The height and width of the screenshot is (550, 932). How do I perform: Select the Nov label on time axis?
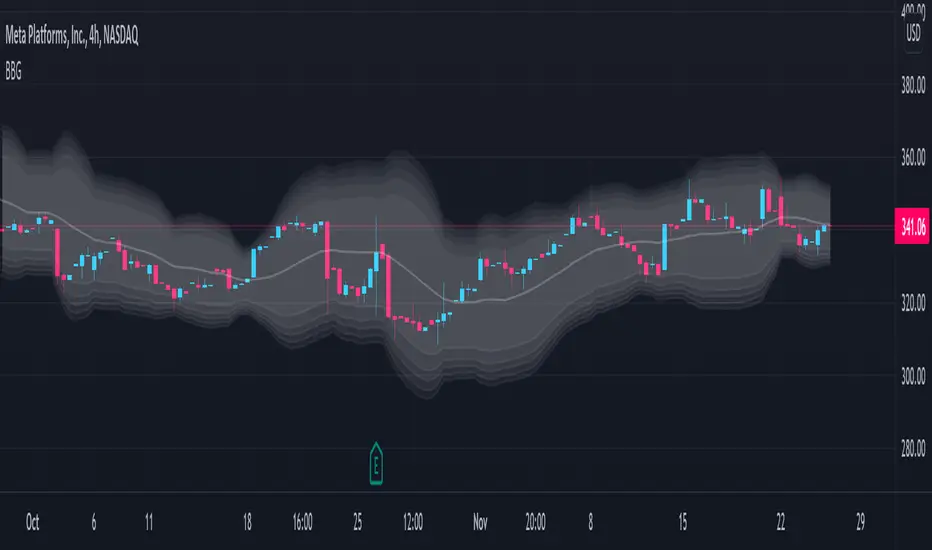477,521
